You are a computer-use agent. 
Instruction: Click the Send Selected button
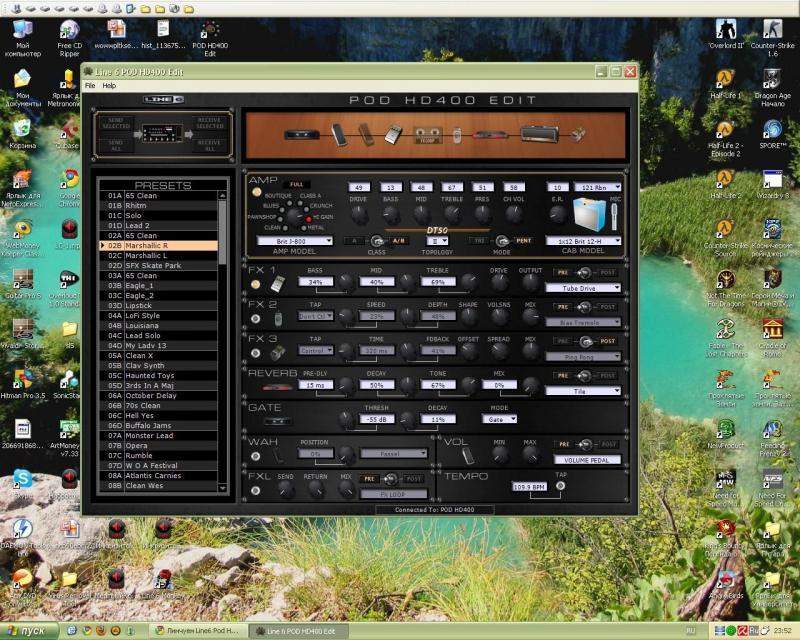115,122
